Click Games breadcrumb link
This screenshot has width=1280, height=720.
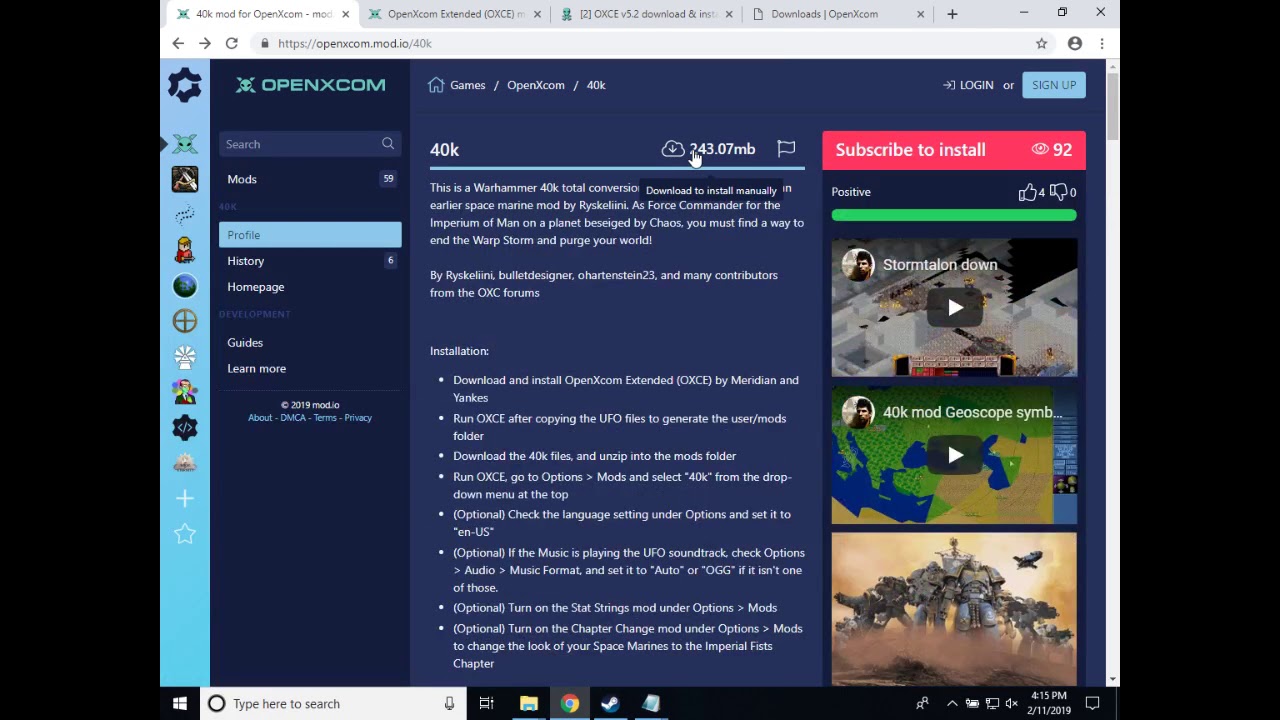click(x=467, y=85)
